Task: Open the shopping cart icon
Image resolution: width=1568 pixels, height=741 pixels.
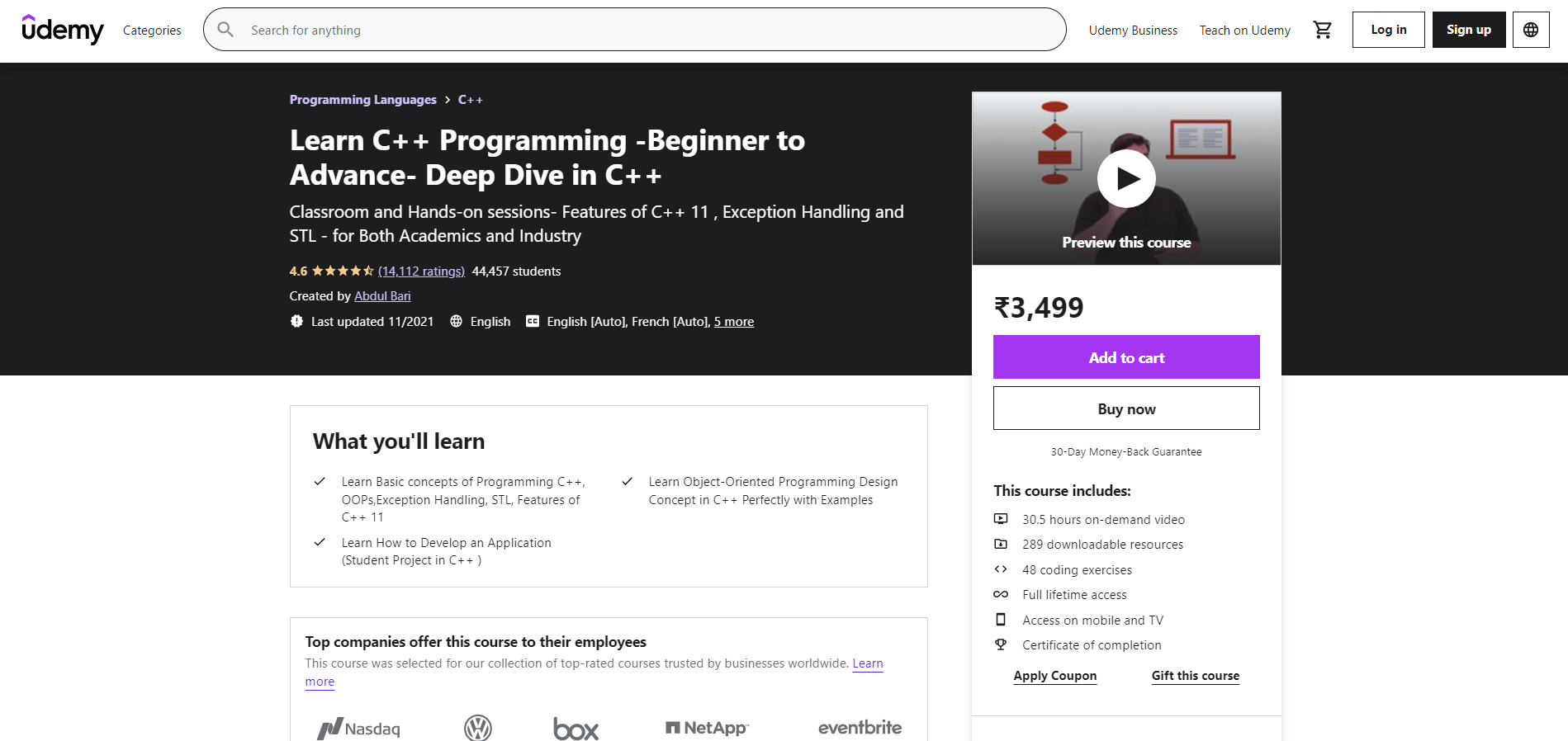Action: [1323, 30]
